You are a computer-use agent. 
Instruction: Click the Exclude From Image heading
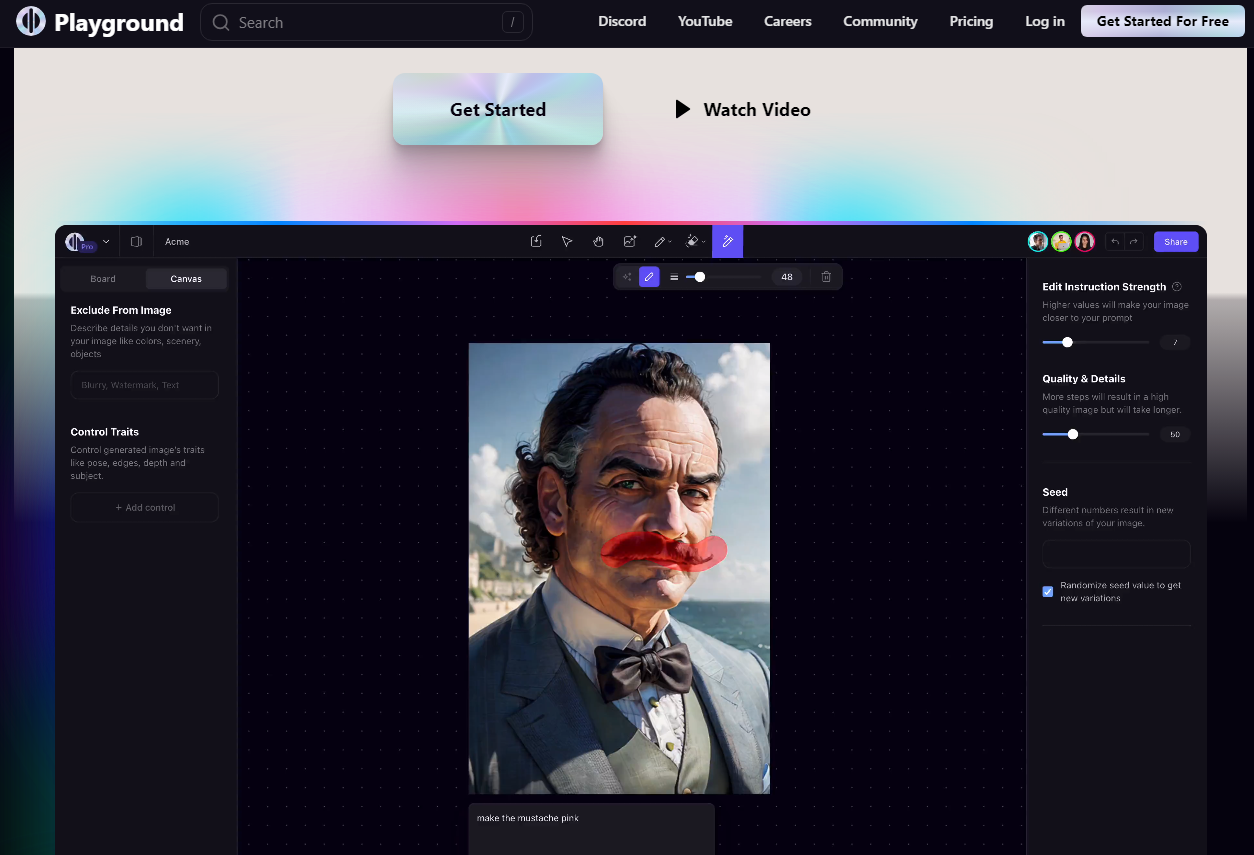tap(121, 310)
